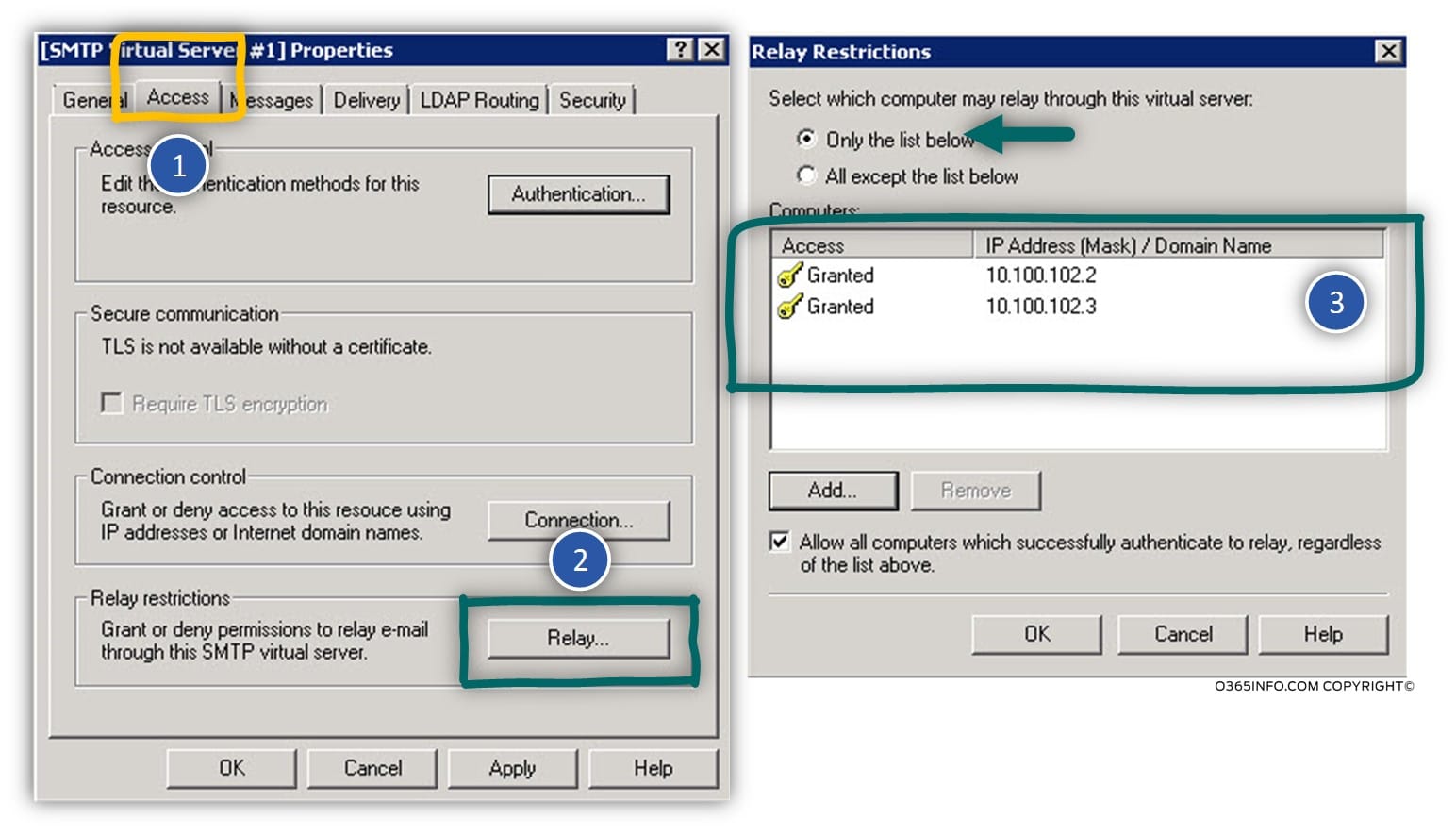Screen dimensions: 1456x835
Task: Apply changes in the Properties dialog
Action: pyautogui.click(x=512, y=768)
